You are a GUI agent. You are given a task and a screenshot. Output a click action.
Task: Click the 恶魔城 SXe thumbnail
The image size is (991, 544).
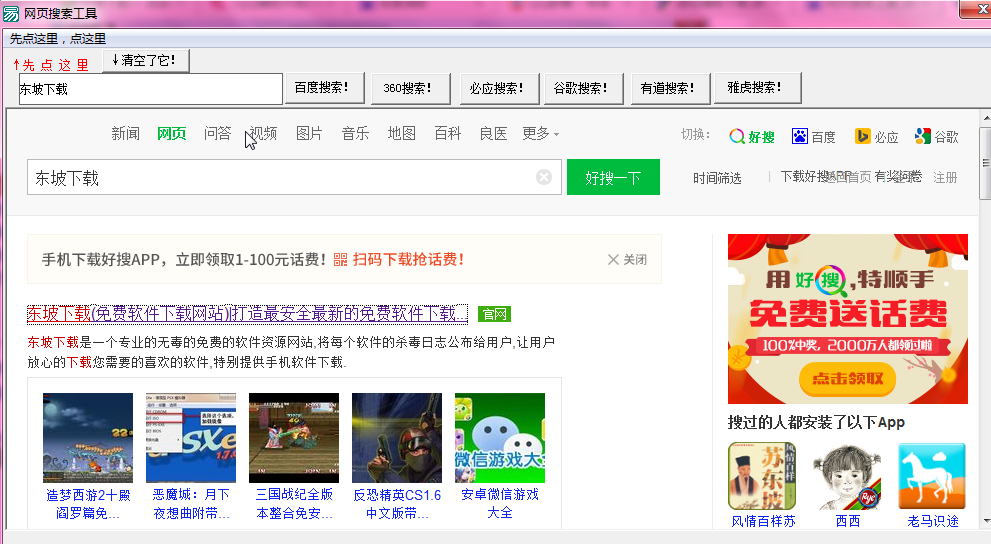point(191,438)
